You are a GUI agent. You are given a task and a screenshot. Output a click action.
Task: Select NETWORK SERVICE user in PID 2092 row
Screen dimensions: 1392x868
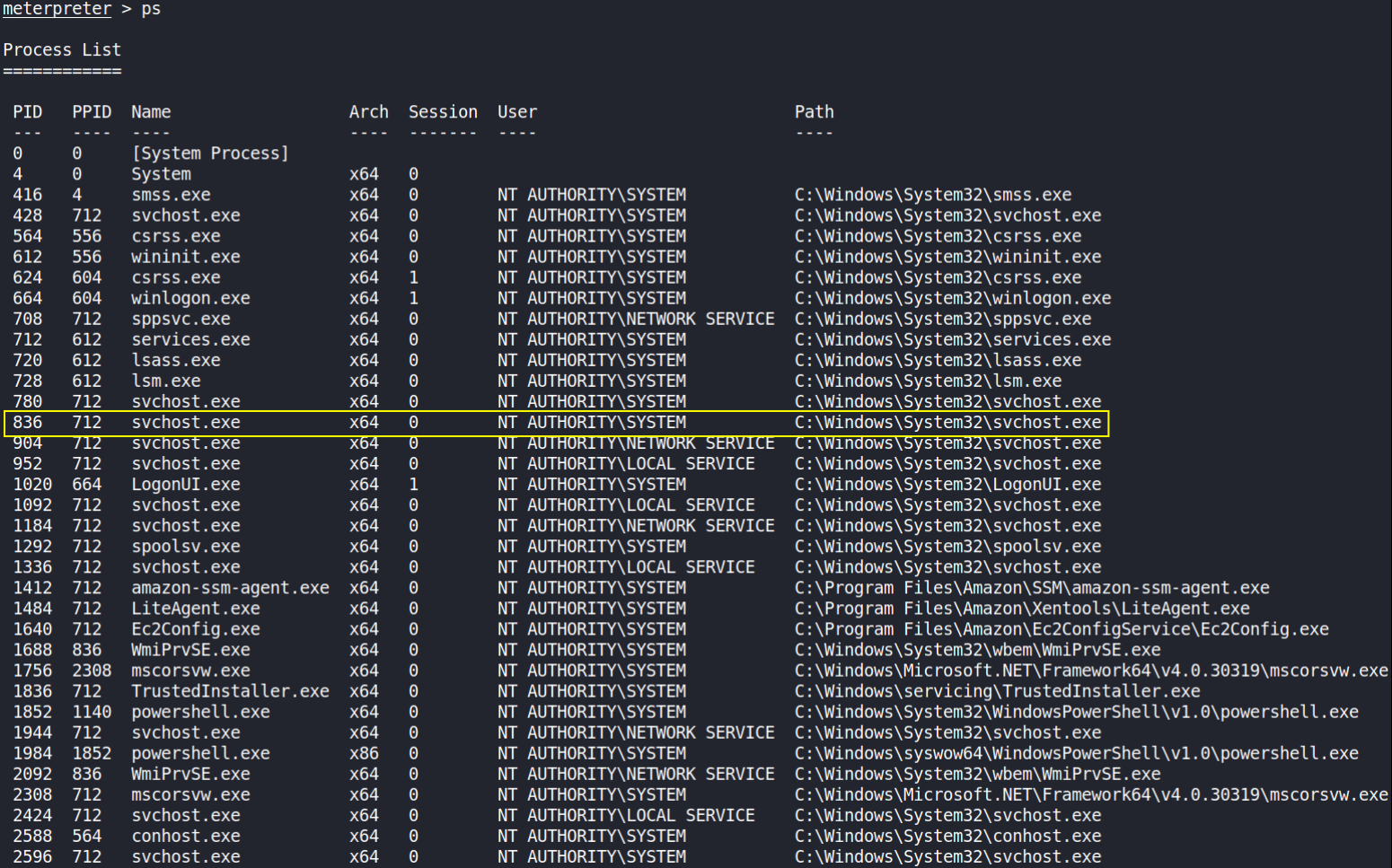click(x=636, y=774)
